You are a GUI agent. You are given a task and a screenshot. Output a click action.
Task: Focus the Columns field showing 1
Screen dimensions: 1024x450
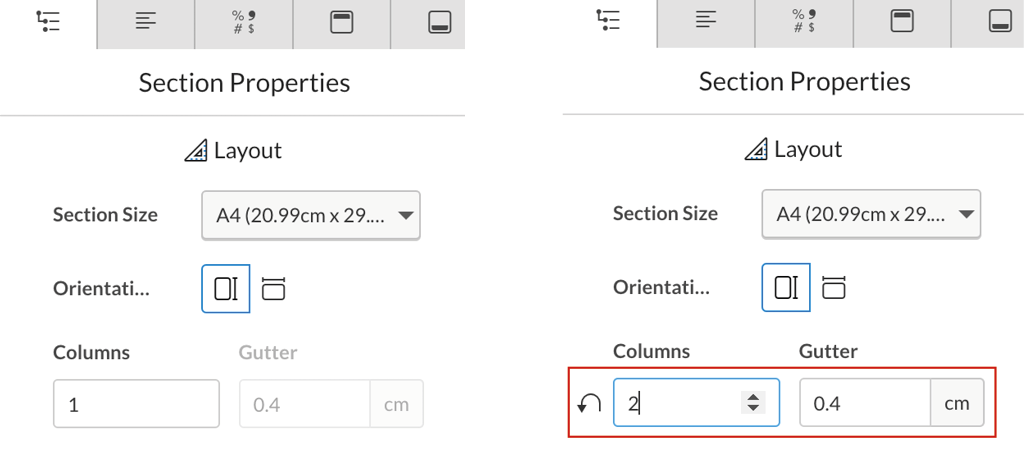tap(136, 404)
